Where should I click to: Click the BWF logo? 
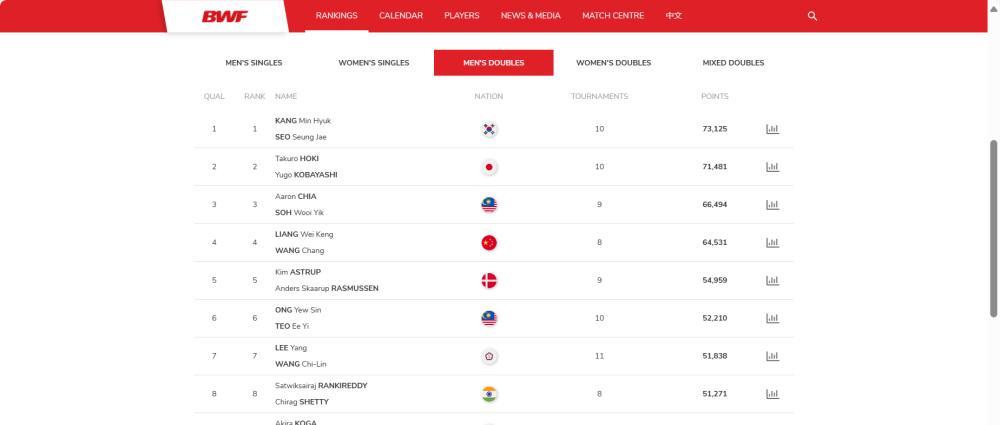[x=224, y=16]
